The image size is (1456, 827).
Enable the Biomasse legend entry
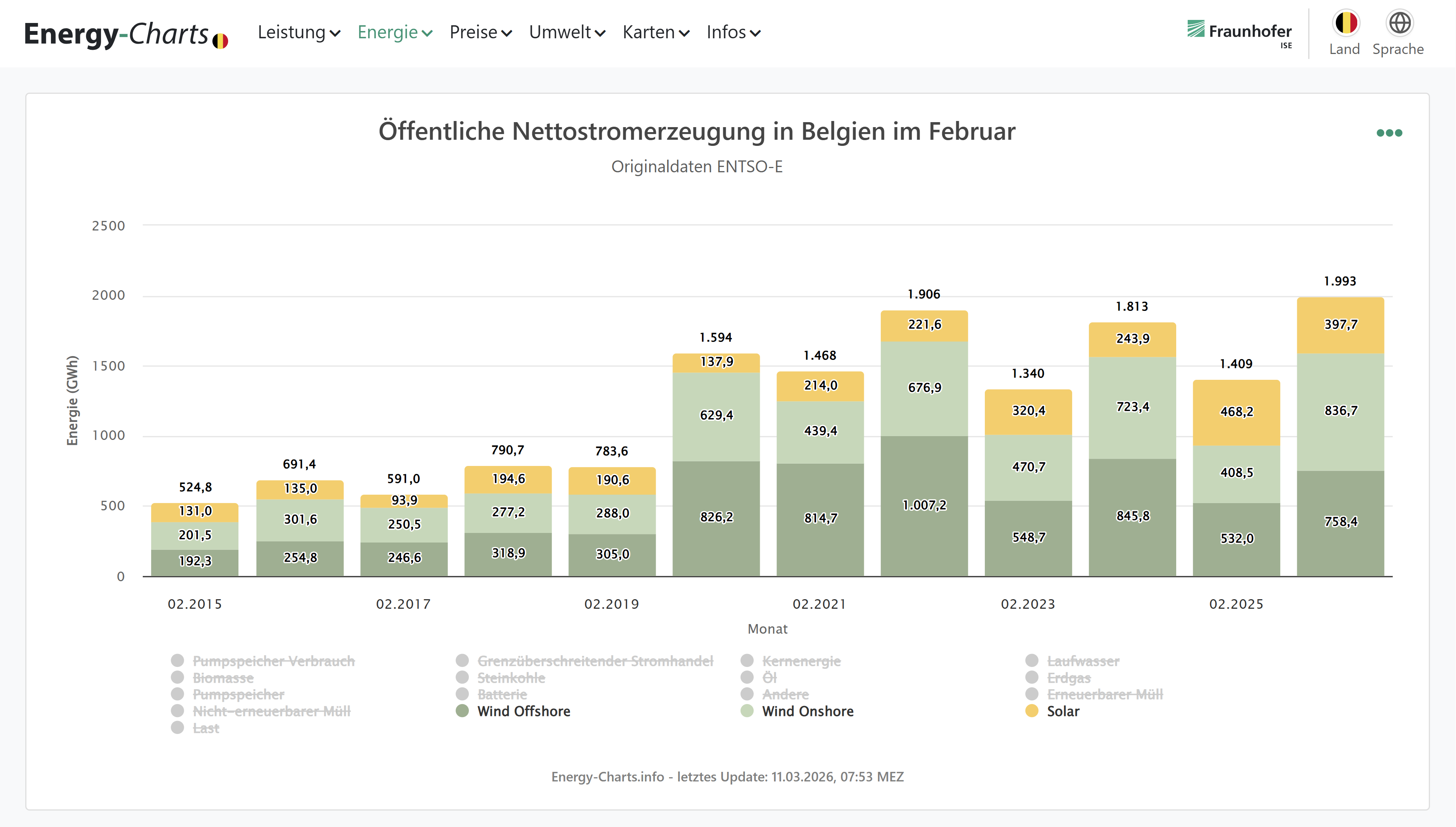pos(222,678)
